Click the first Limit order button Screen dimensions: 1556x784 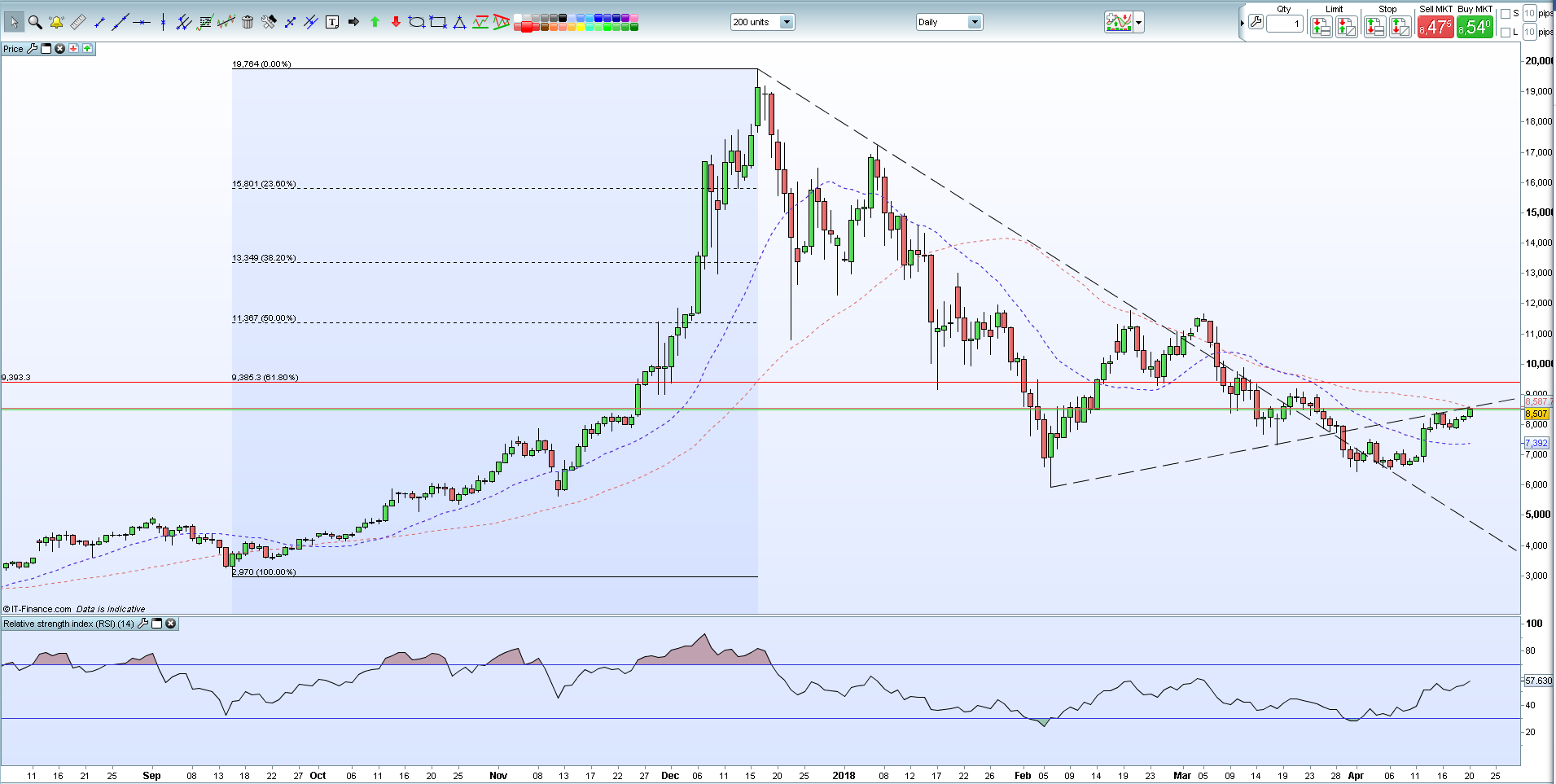pos(1321,27)
